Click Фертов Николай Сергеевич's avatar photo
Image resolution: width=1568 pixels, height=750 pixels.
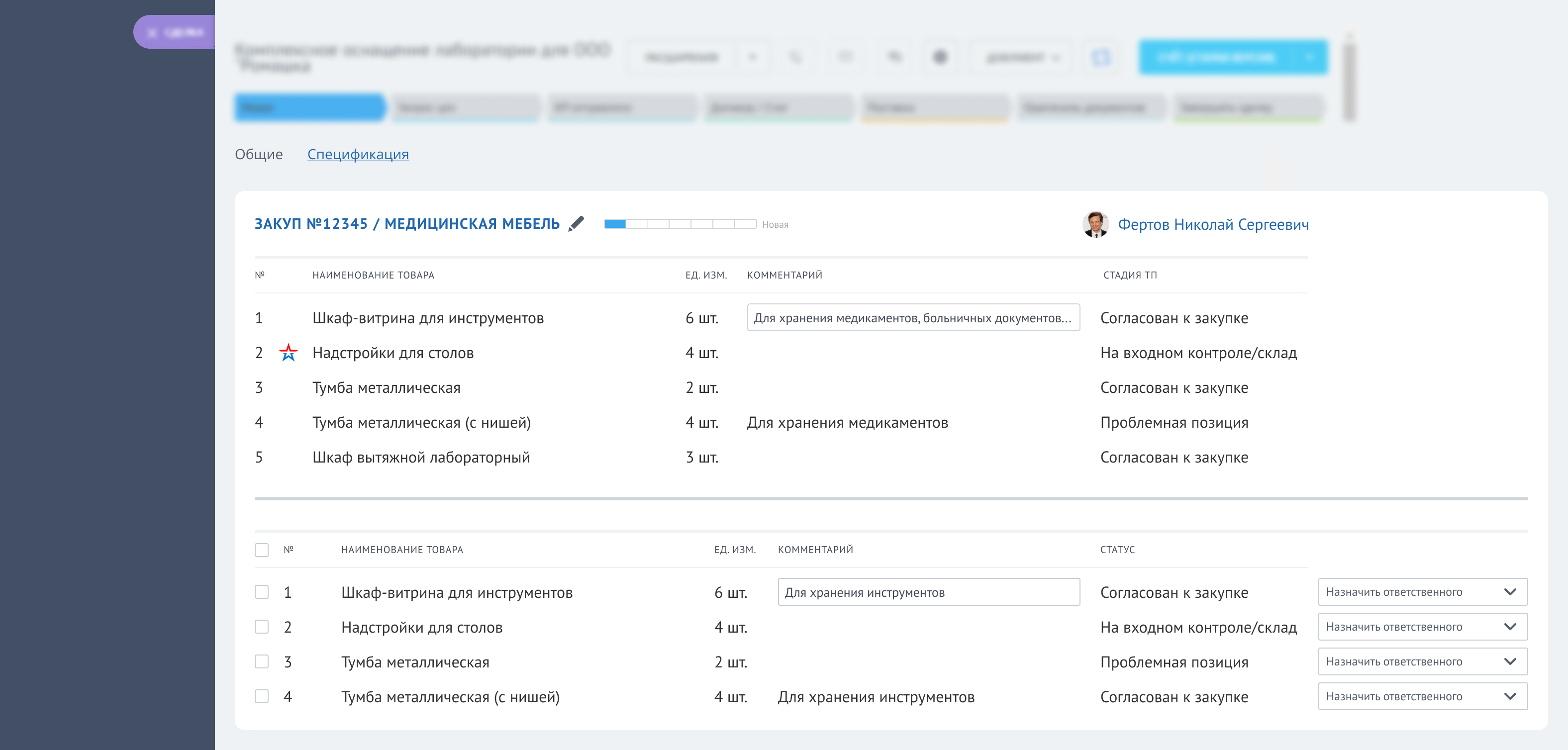[x=1095, y=225]
